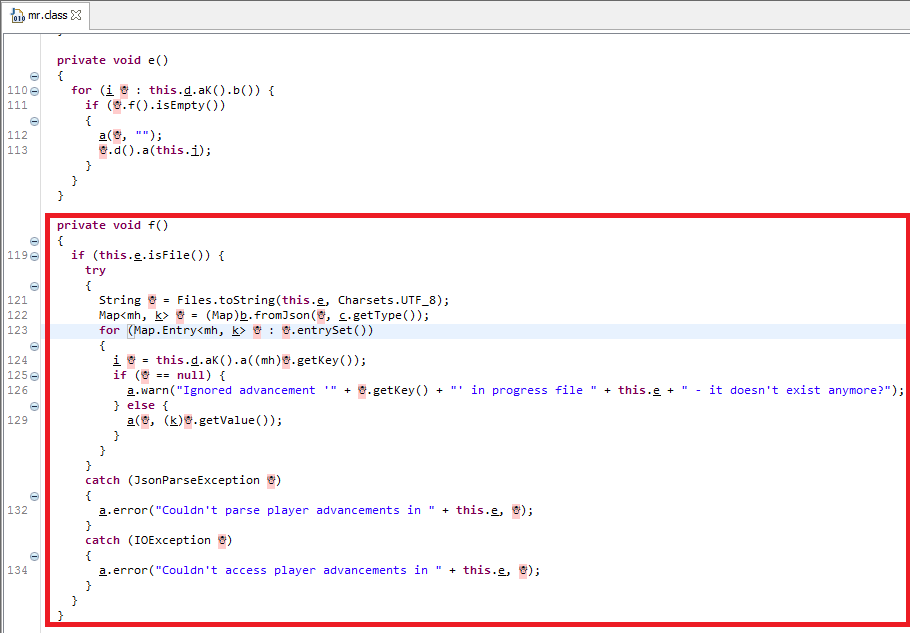The height and width of the screenshot is (633, 910).
Task: Collapse the fold marker at line 119
Action: [34, 255]
